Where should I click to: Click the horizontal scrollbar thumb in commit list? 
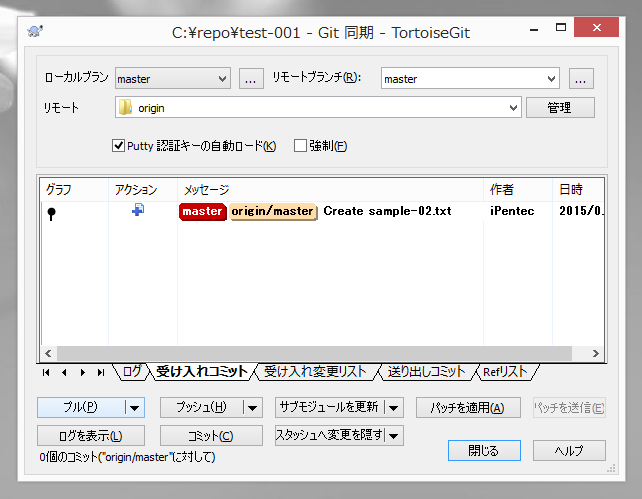[x=314, y=353]
